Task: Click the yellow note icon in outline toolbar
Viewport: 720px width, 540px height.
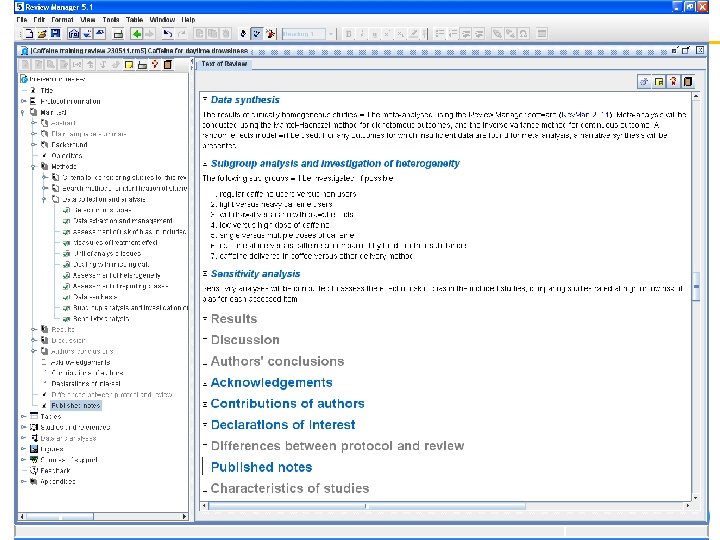Action: tap(129, 65)
